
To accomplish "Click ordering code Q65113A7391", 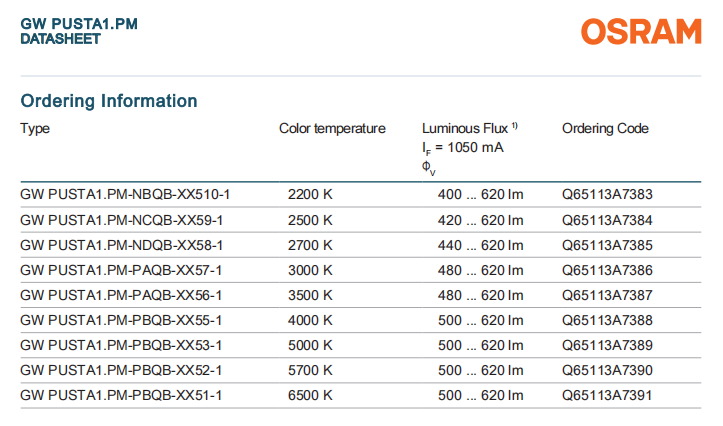I will coord(607,395).
